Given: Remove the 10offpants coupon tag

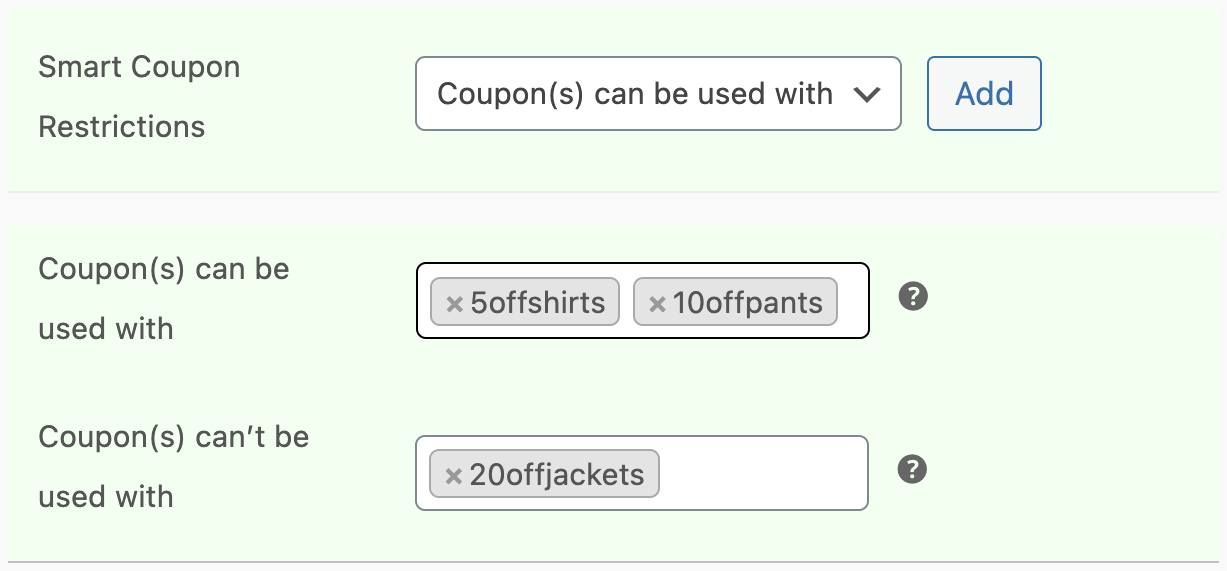Looking at the screenshot, I should [x=657, y=304].
